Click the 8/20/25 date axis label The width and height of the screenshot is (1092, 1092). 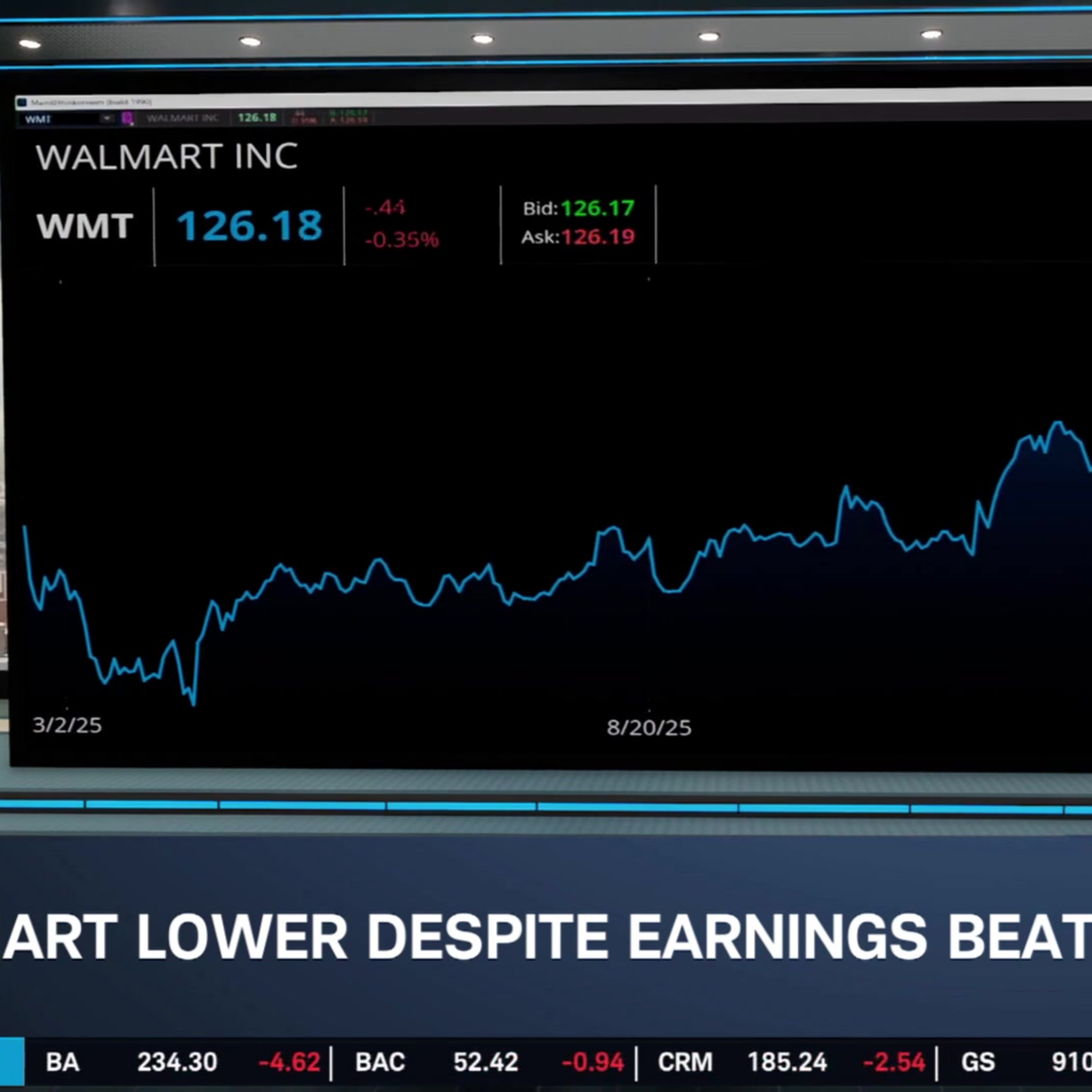tap(649, 727)
